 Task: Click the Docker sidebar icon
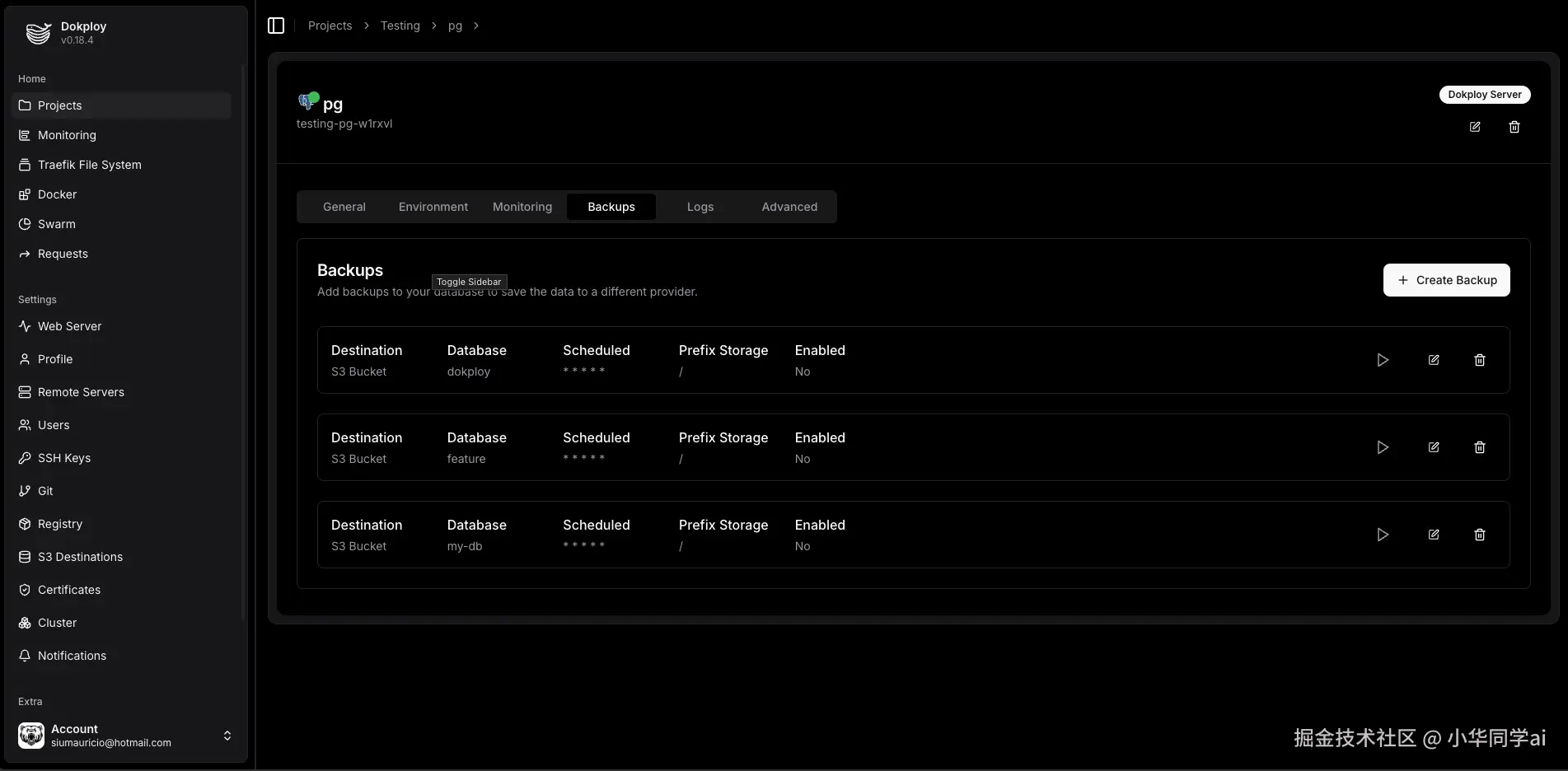click(x=25, y=194)
